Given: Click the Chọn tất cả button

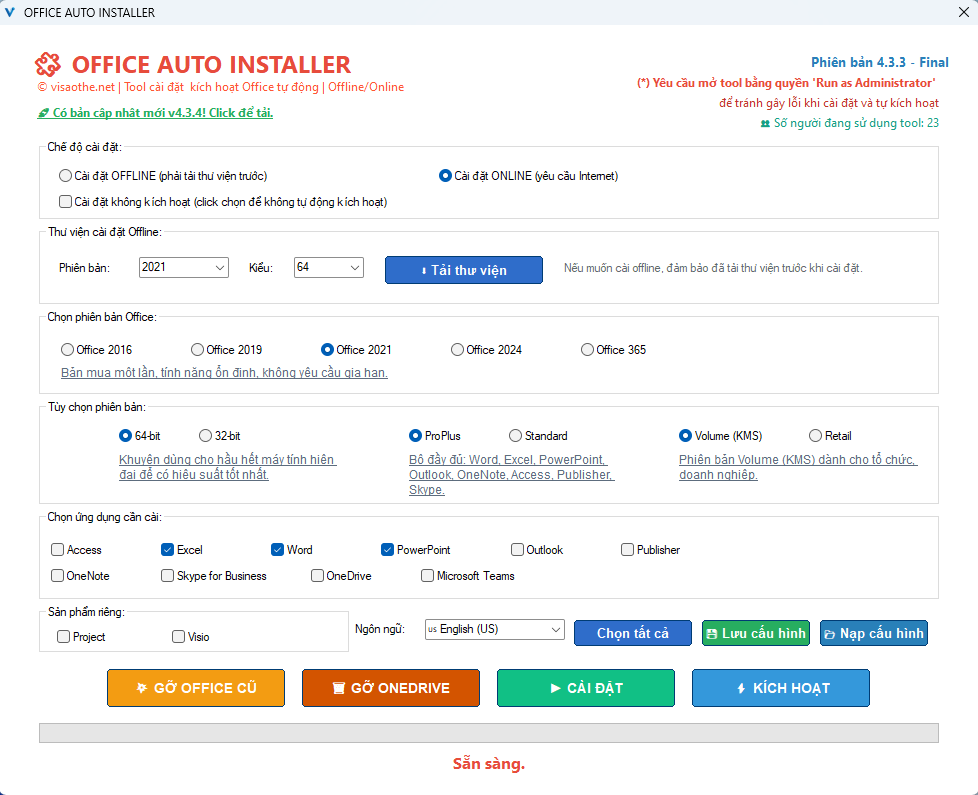Looking at the screenshot, I should pos(632,633).
